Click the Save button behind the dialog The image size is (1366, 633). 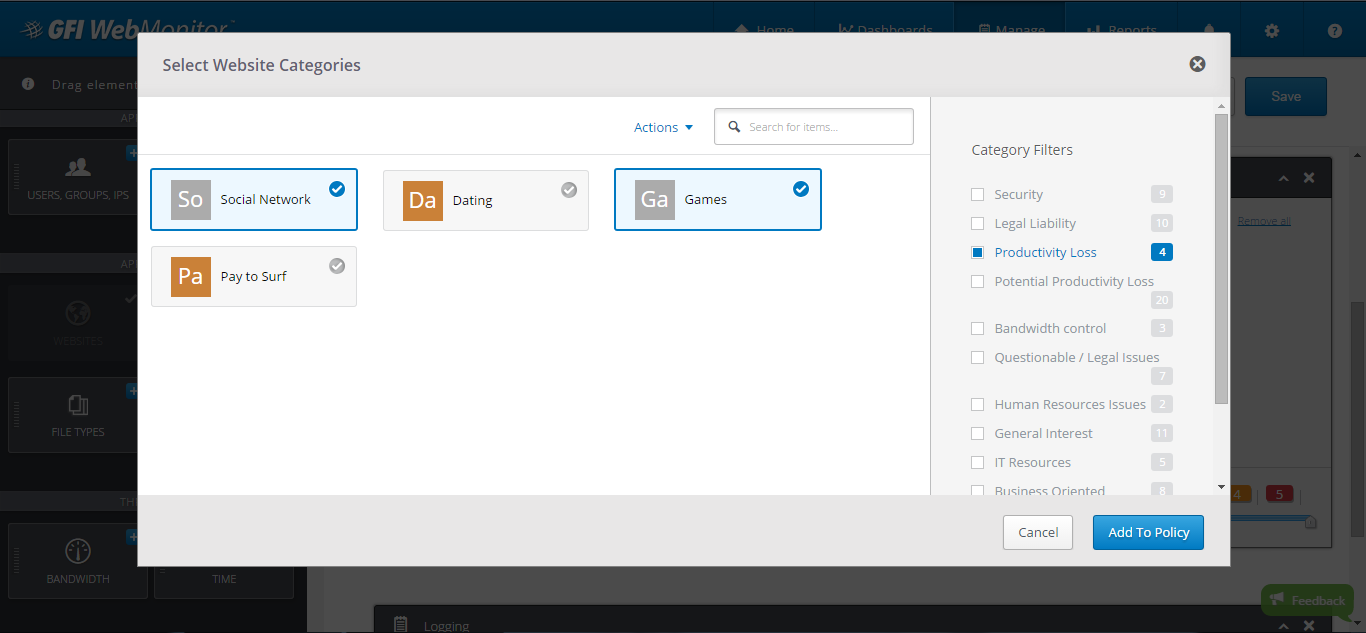click(1286, 96)
